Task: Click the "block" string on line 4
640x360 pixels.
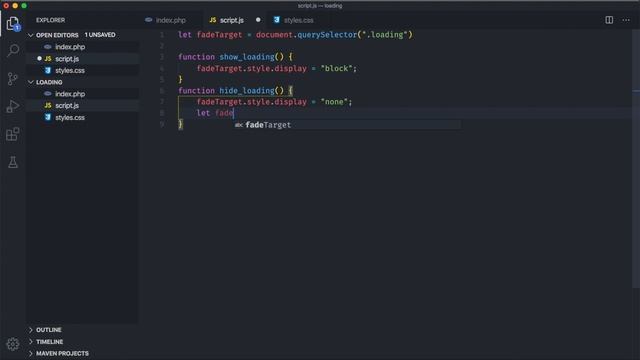Action: point(337,69)
